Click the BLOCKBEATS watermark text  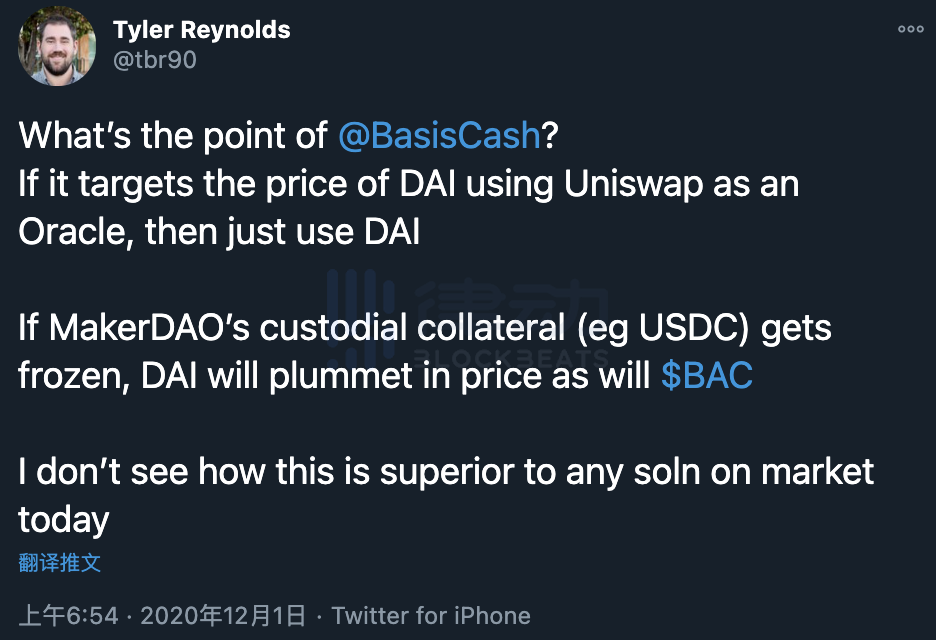tap(510, 355)
